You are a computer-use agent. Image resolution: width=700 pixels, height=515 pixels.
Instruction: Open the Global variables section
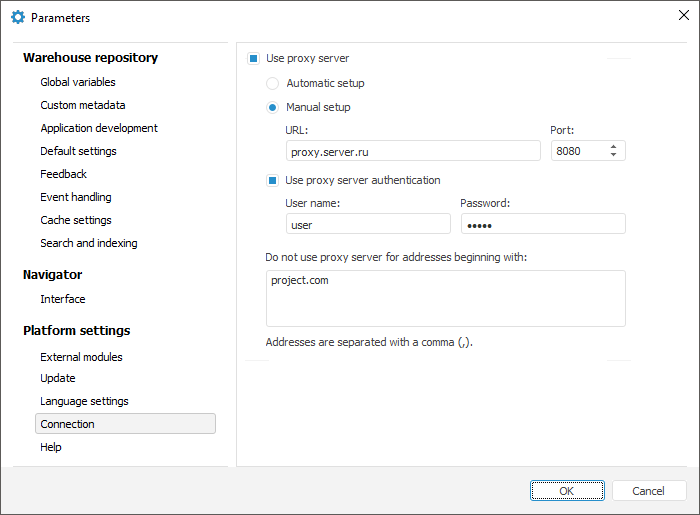click(78, 82)
